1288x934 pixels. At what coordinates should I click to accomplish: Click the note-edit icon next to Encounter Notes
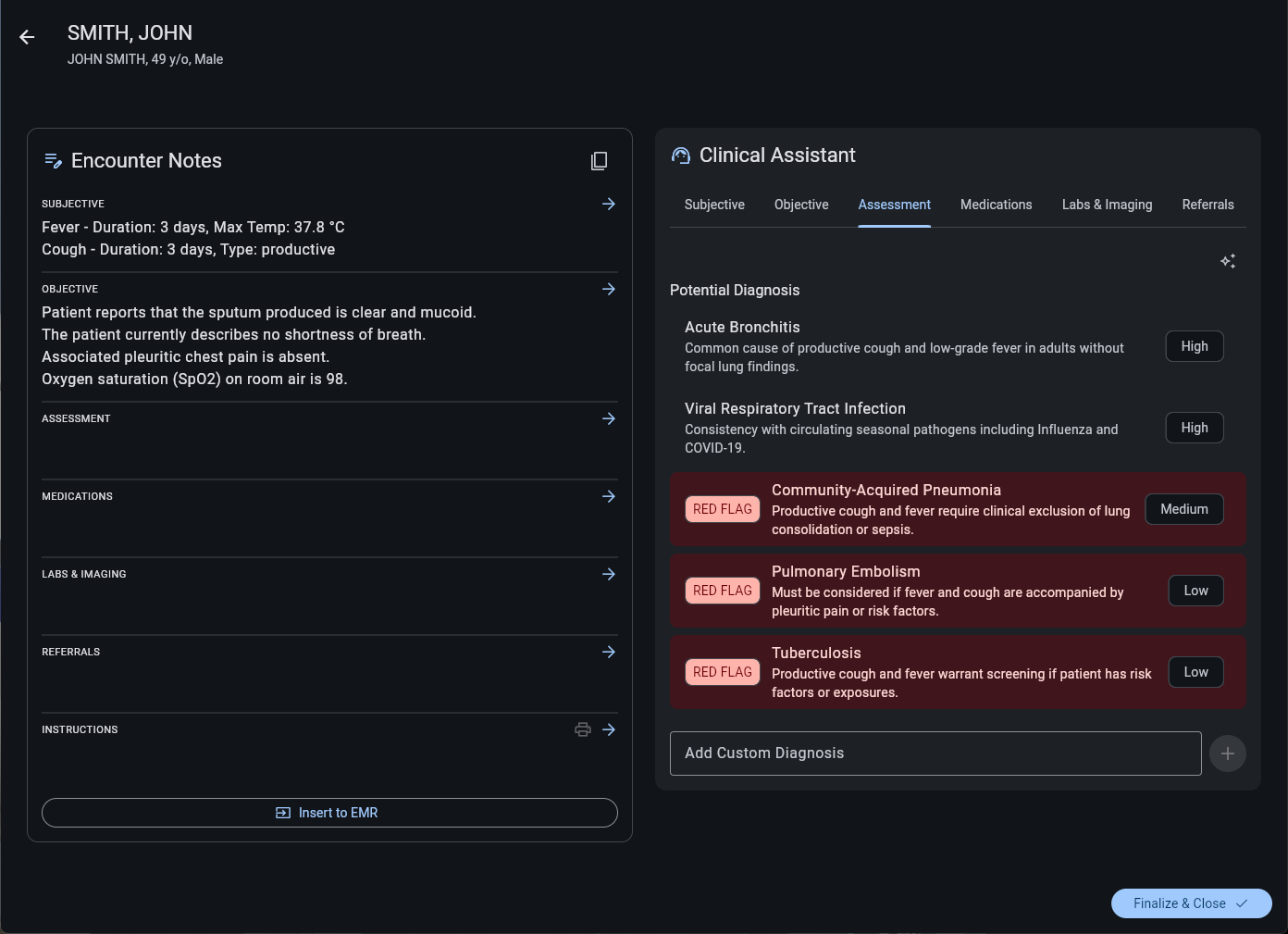point(54,160)
